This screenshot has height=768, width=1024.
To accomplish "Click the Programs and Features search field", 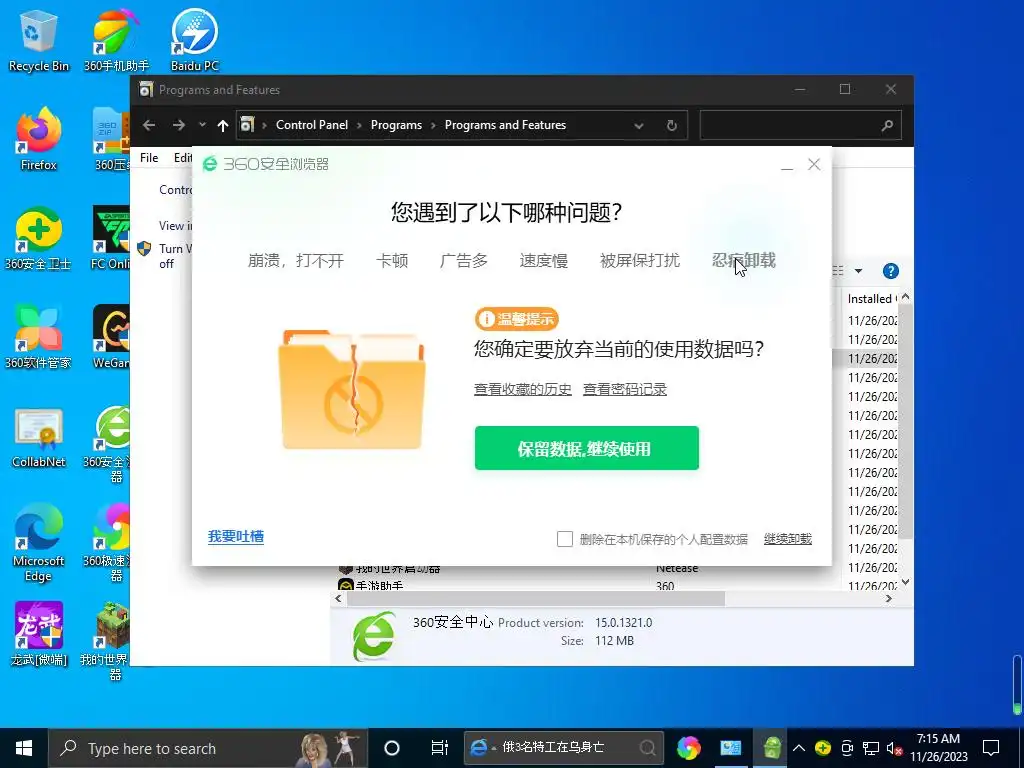I will pyautogui.click(x=800, y=125).
